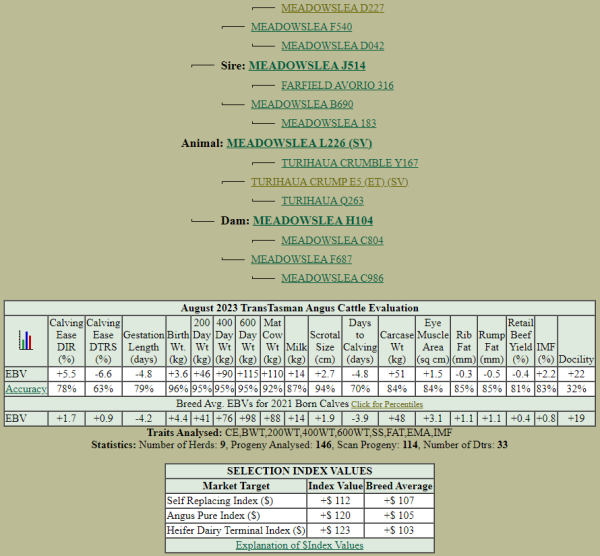
Task: Open the EBV bar chart graph icon
Action: pyautogui.click(x=26, y=340)
